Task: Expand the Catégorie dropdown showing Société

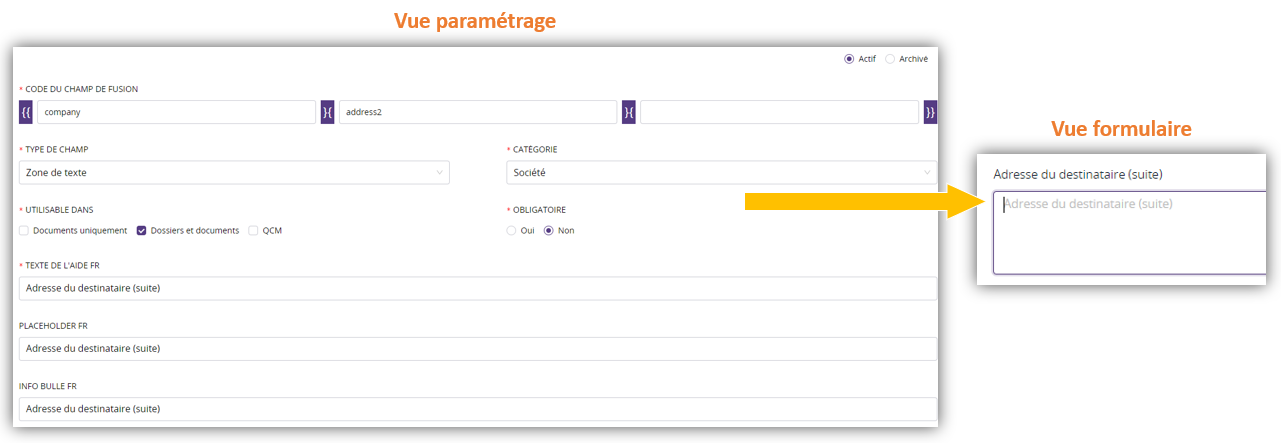Action: point(721,173)
